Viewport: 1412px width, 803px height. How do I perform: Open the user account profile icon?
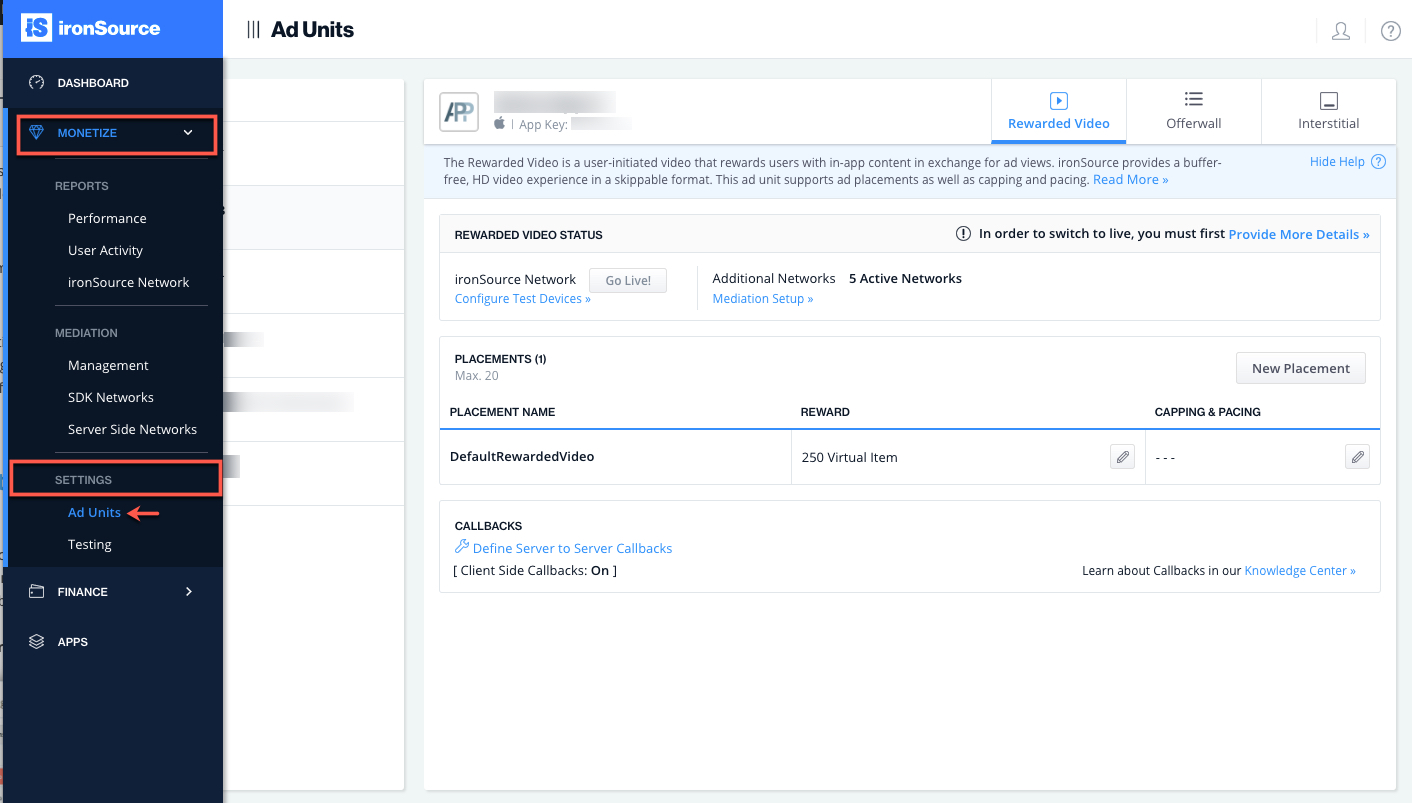1341,31
